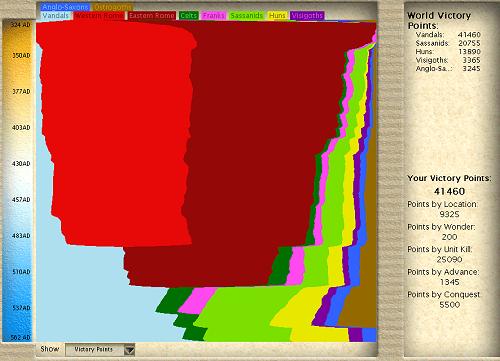Click the Show label beside the dropdown

[49, 349]
